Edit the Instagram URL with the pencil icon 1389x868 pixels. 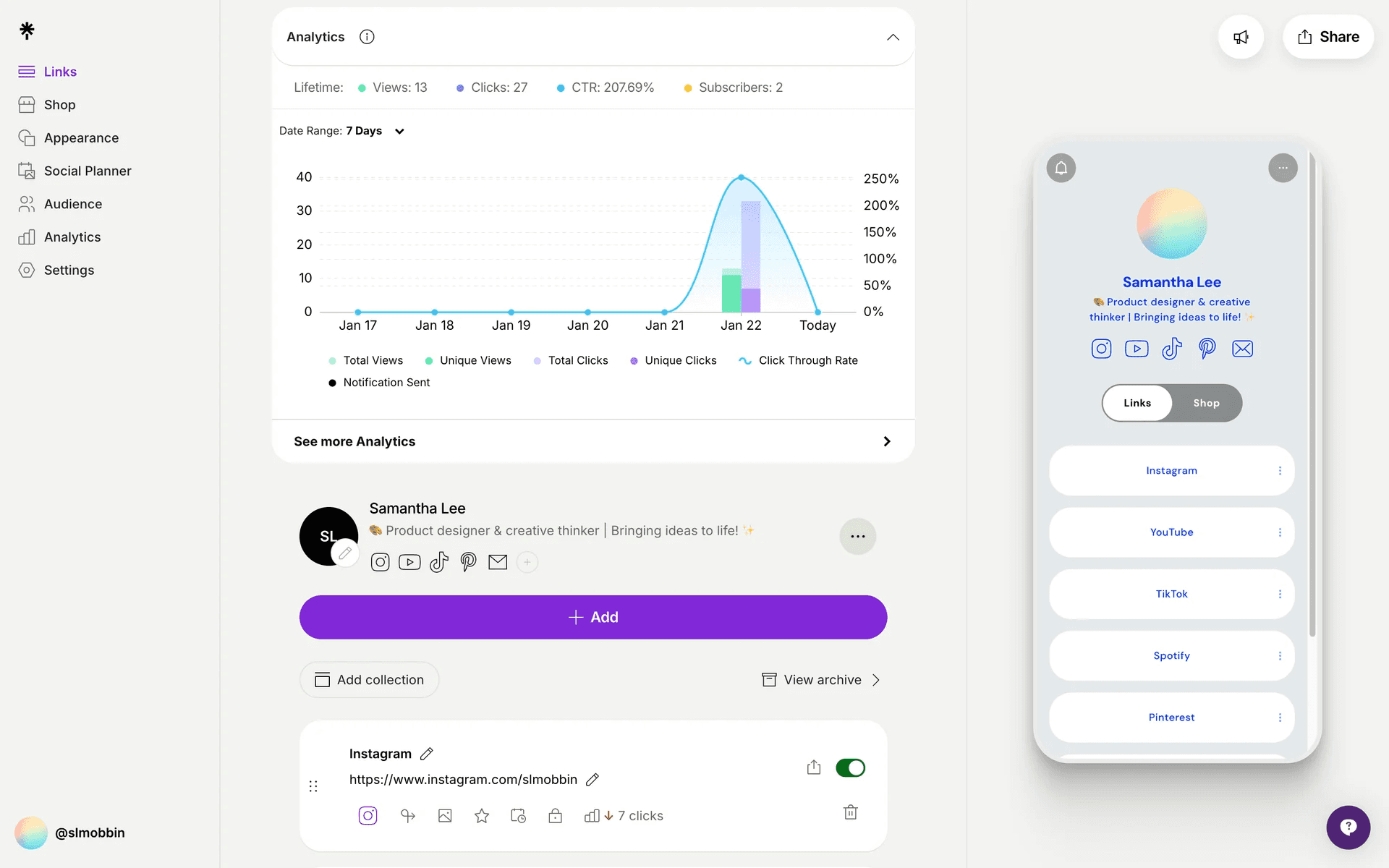point(592,779)
